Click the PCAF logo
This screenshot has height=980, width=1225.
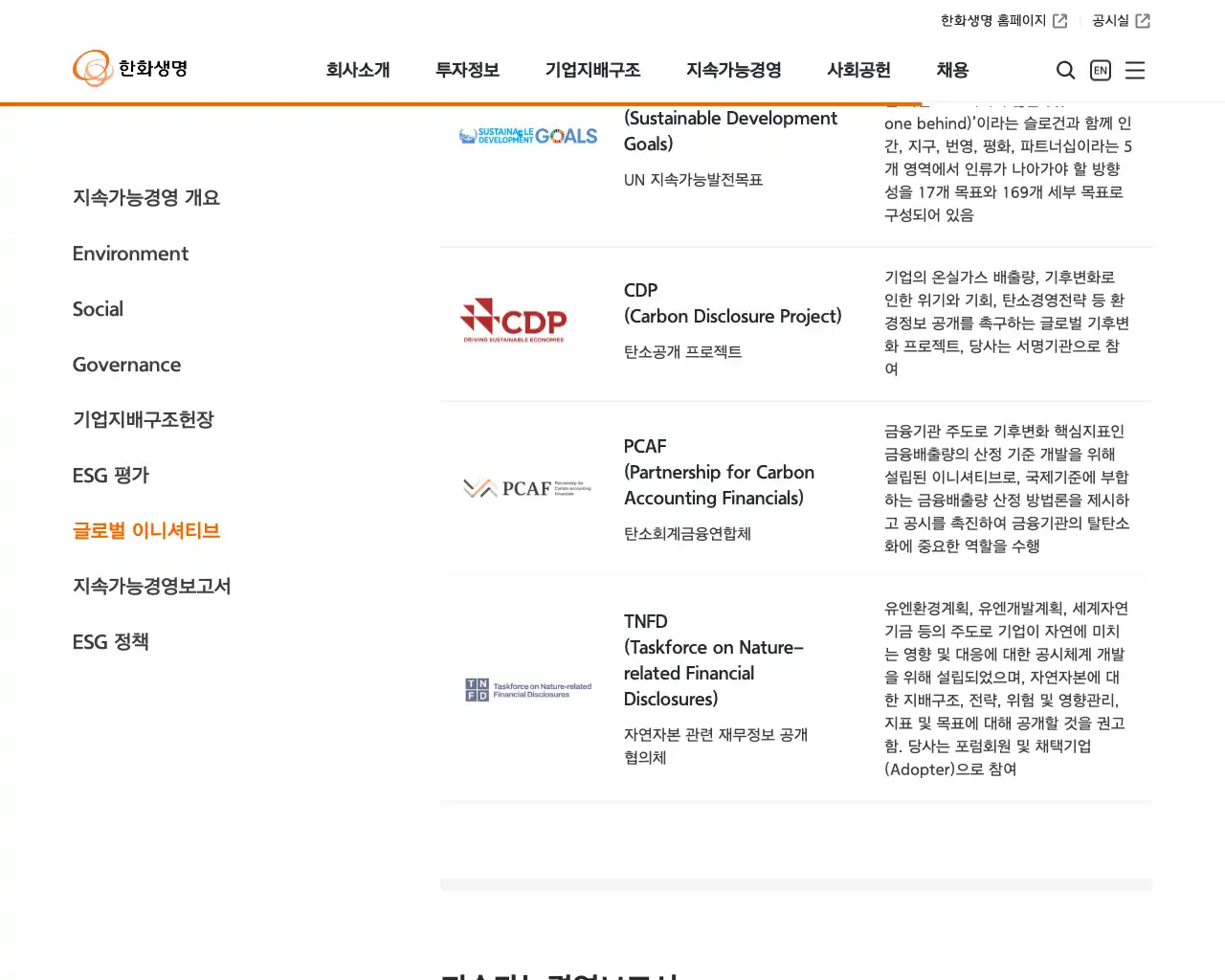click(x=527, y=487)
